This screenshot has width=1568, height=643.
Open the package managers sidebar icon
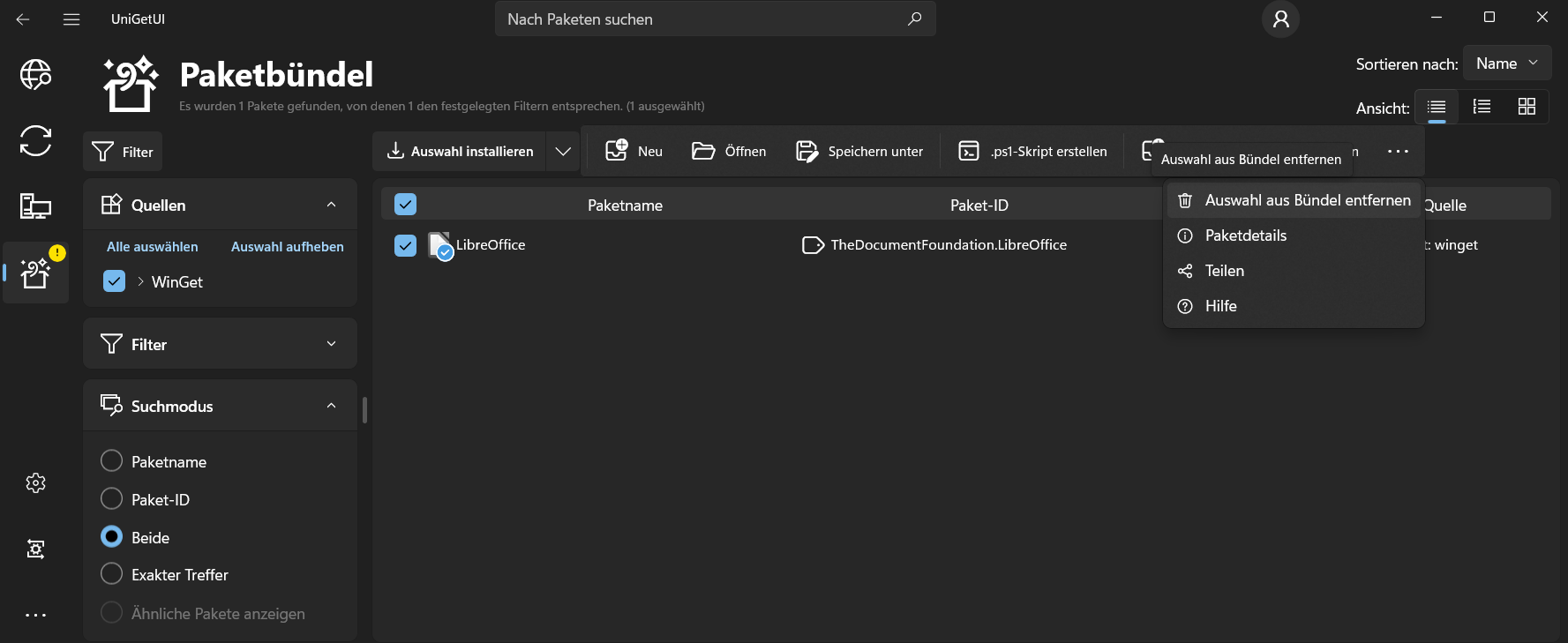click(x=35, y=549)
